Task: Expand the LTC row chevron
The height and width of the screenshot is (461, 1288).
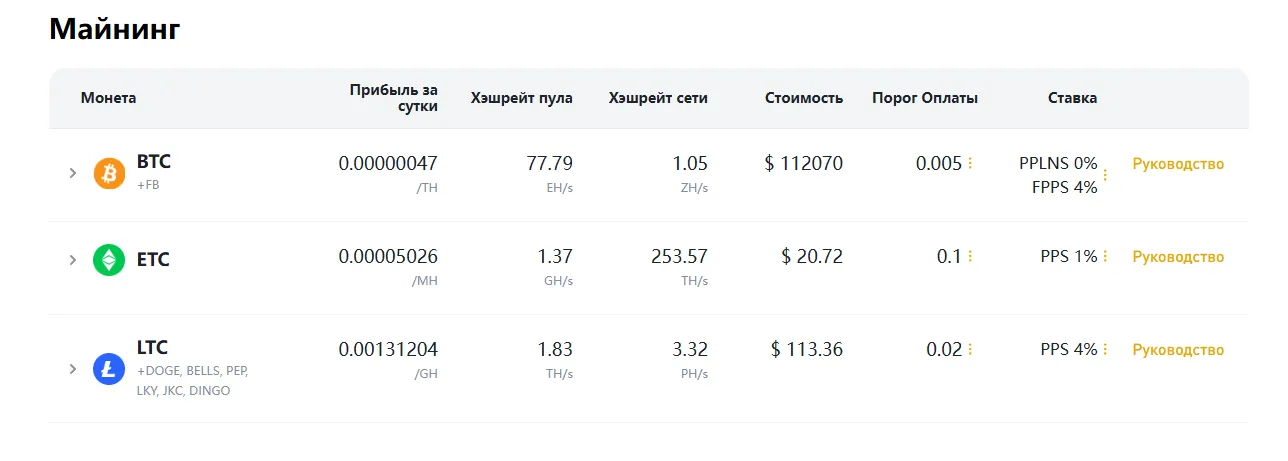Action: [x=73, y=369]
